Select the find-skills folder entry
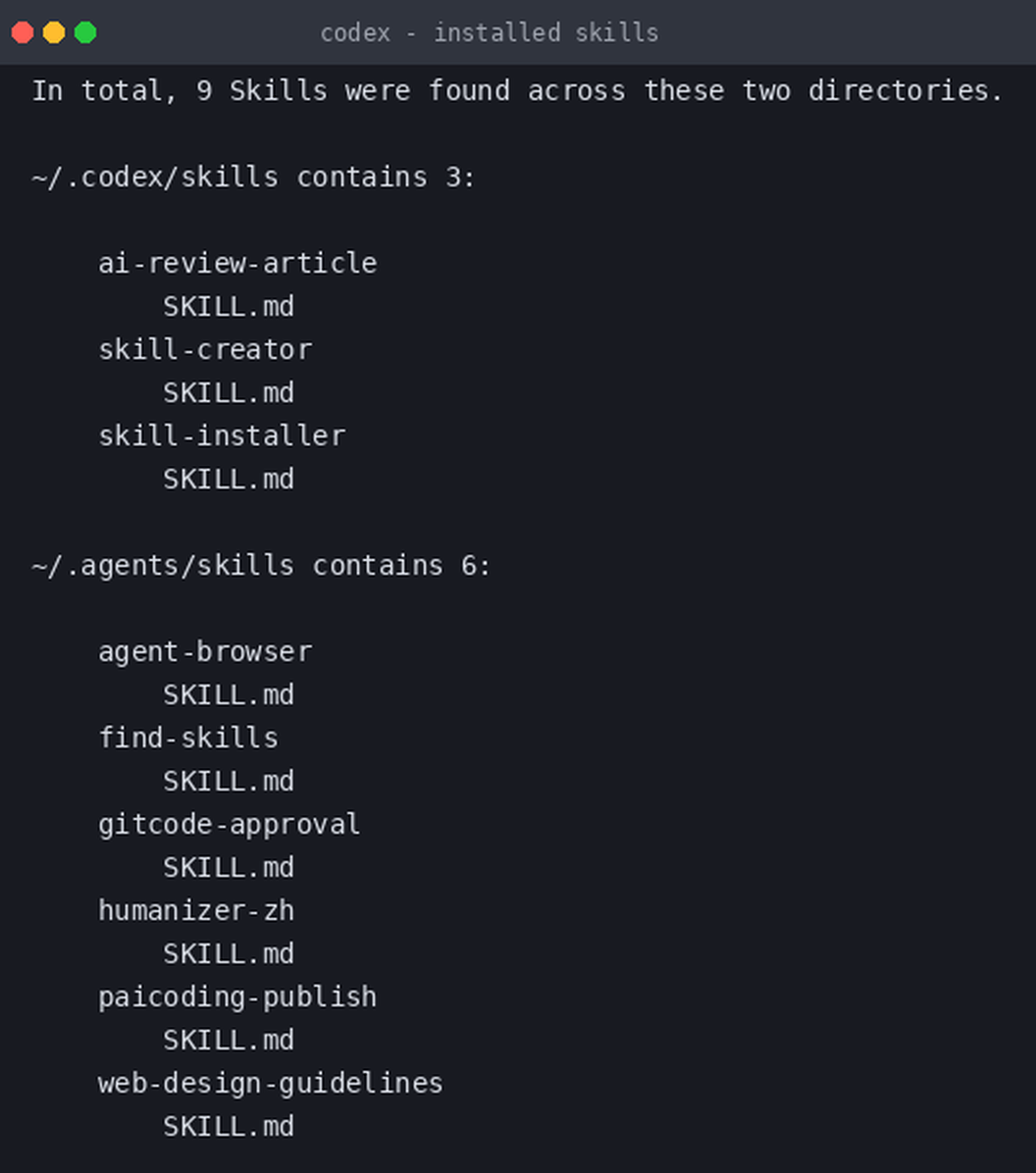 (x=188, y=738)
